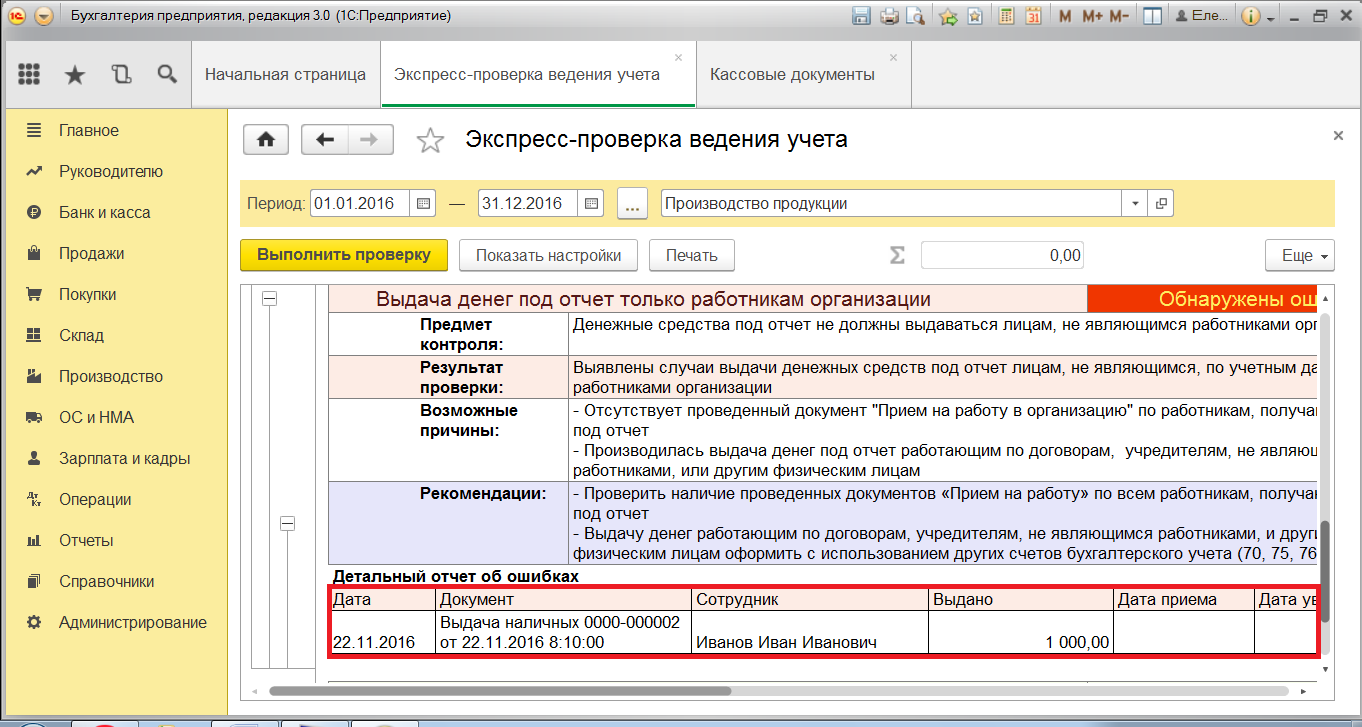Collapse the top tree group minus box
The height and width of the screenshot is (727, 1362).
click(268, 298)
